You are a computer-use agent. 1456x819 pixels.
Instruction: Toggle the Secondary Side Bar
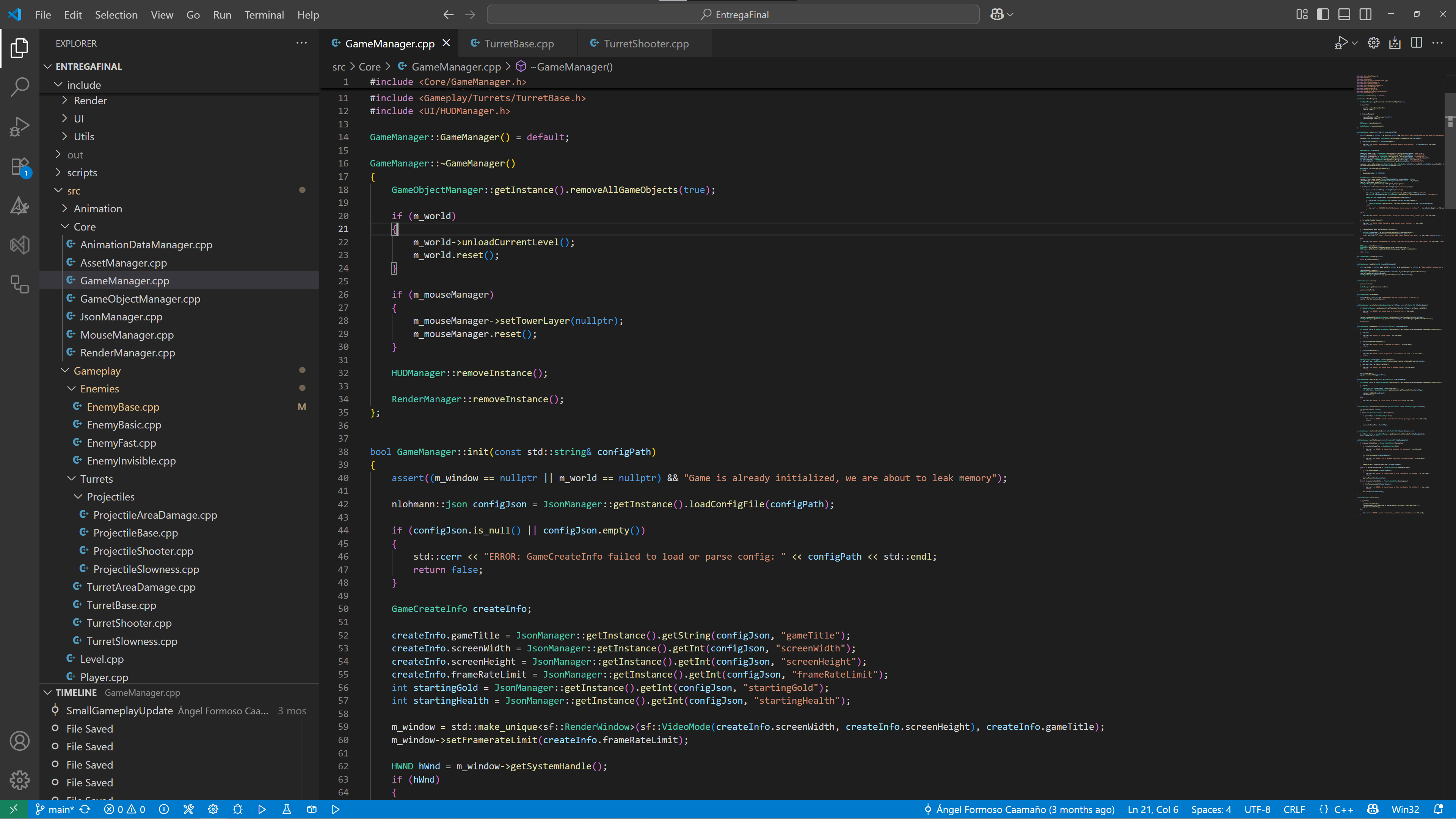point(1365,14)
